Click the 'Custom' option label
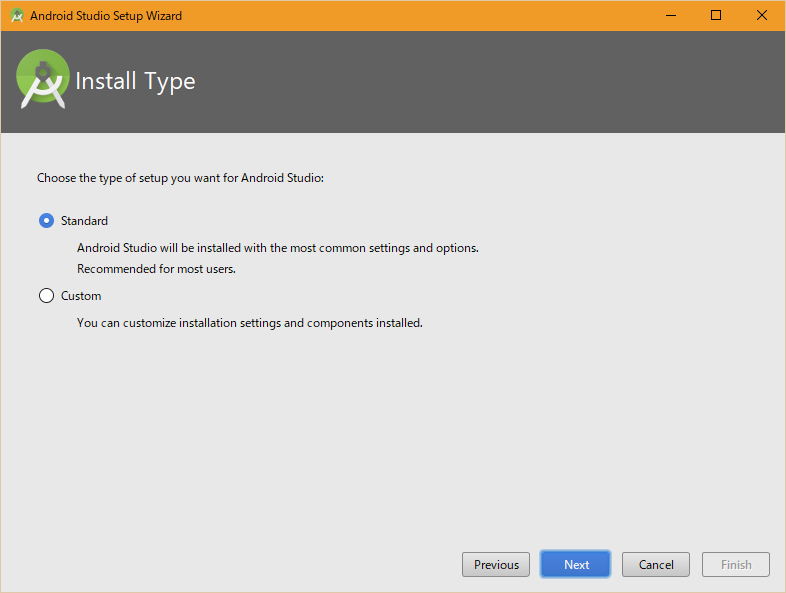The image size is (786, 593). point(81,296)
